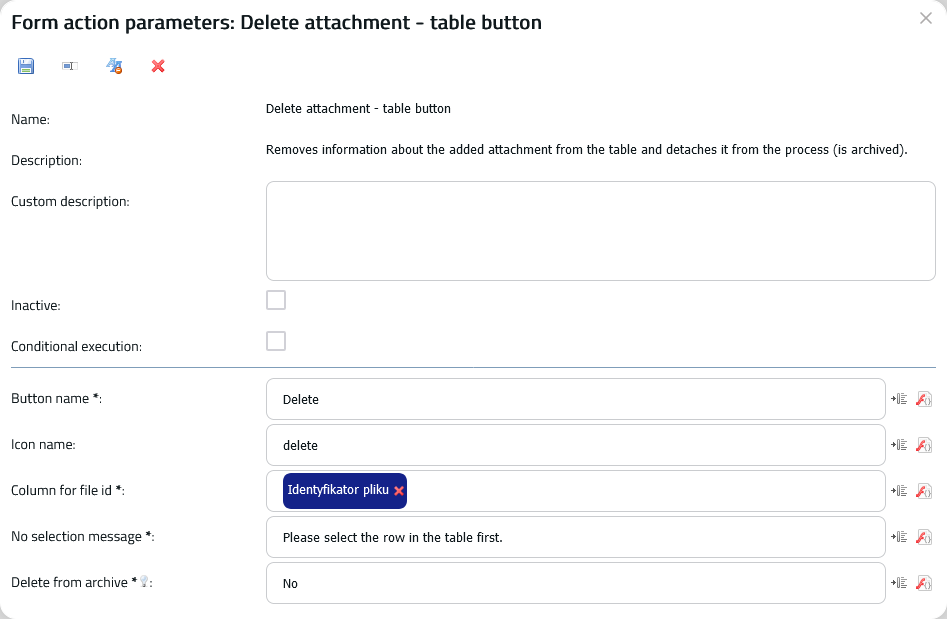947x619 pixels.
Task: Focus the Button name field containing Delete
Action: 576,399
